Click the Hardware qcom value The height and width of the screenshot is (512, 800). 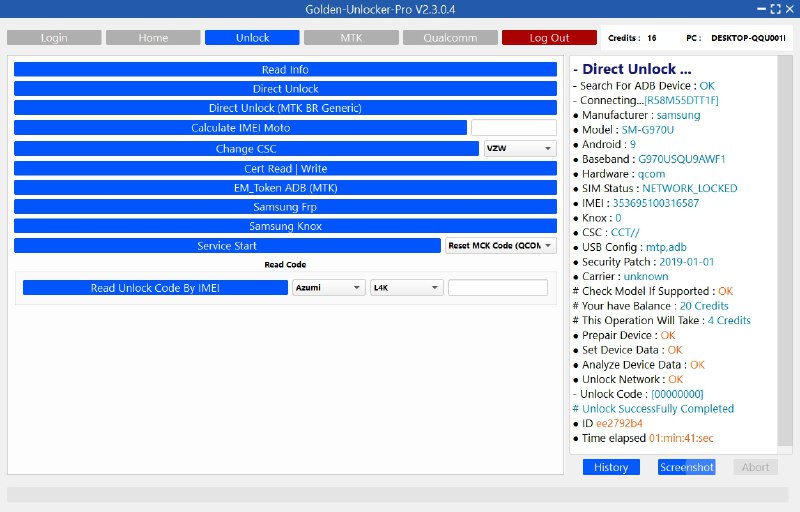tap(651, 174)
